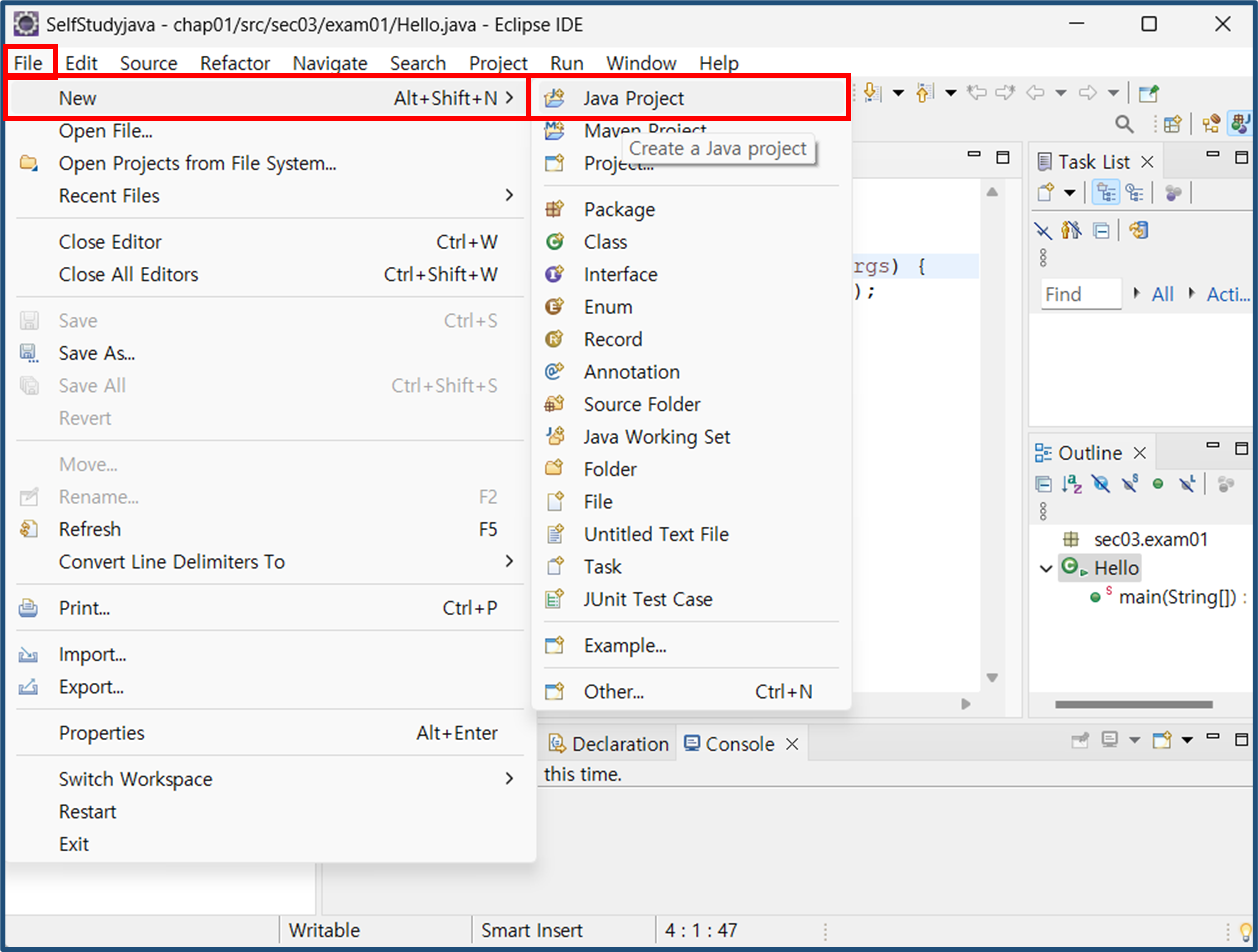Viewport: 1258px width, 952px height.
Task: Toggle Hide Non-Public Members green dot
Action: point(1158,484)
